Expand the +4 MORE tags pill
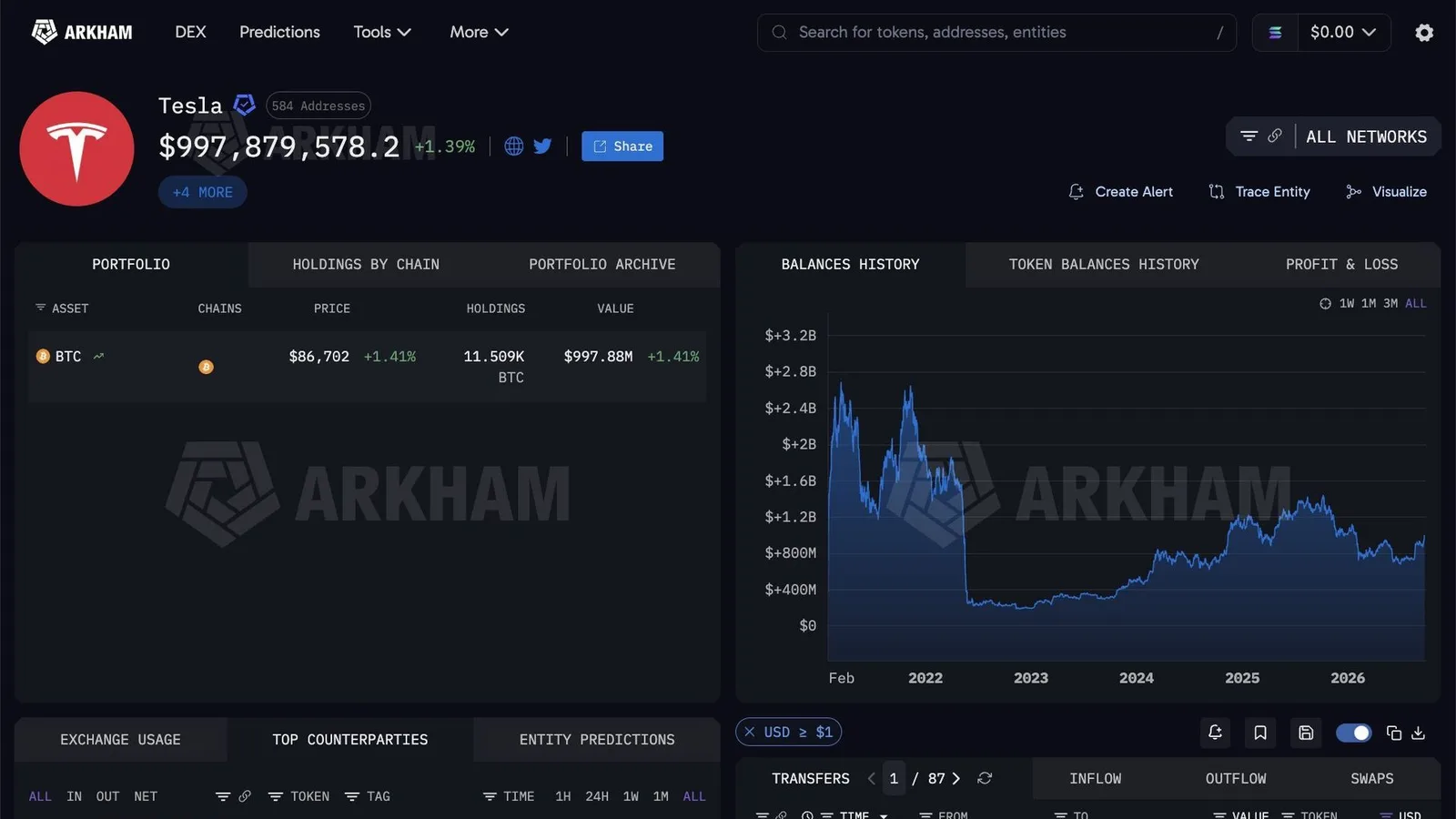 pyautogui.click(x=203, y=193)
